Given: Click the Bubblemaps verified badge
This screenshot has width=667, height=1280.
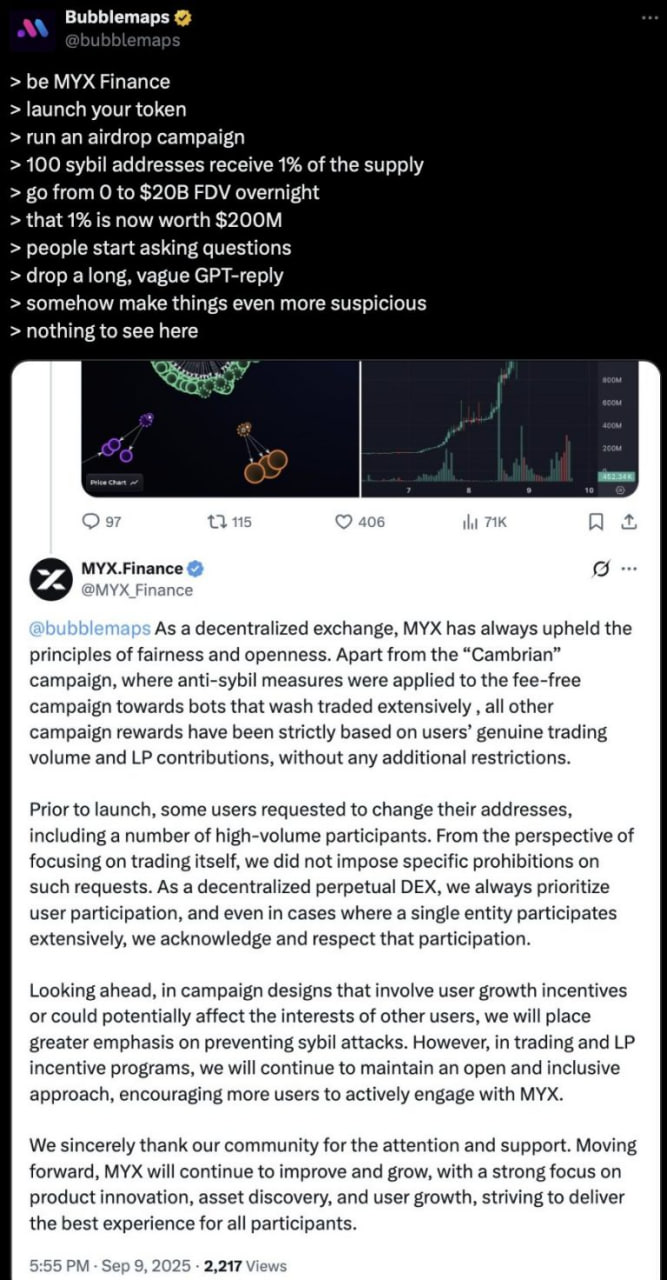Looking at the screenshot, I should (x=180, y=16).
